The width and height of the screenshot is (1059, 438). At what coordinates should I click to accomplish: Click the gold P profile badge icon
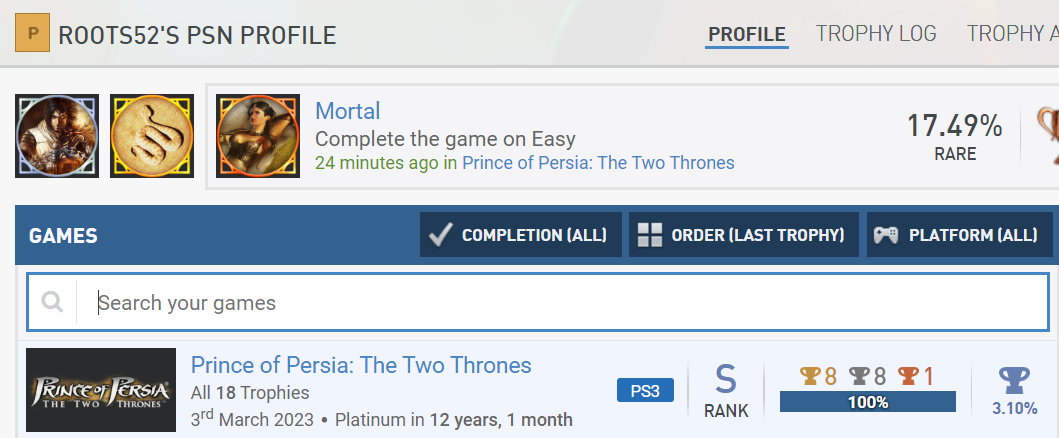coord(31,35)
